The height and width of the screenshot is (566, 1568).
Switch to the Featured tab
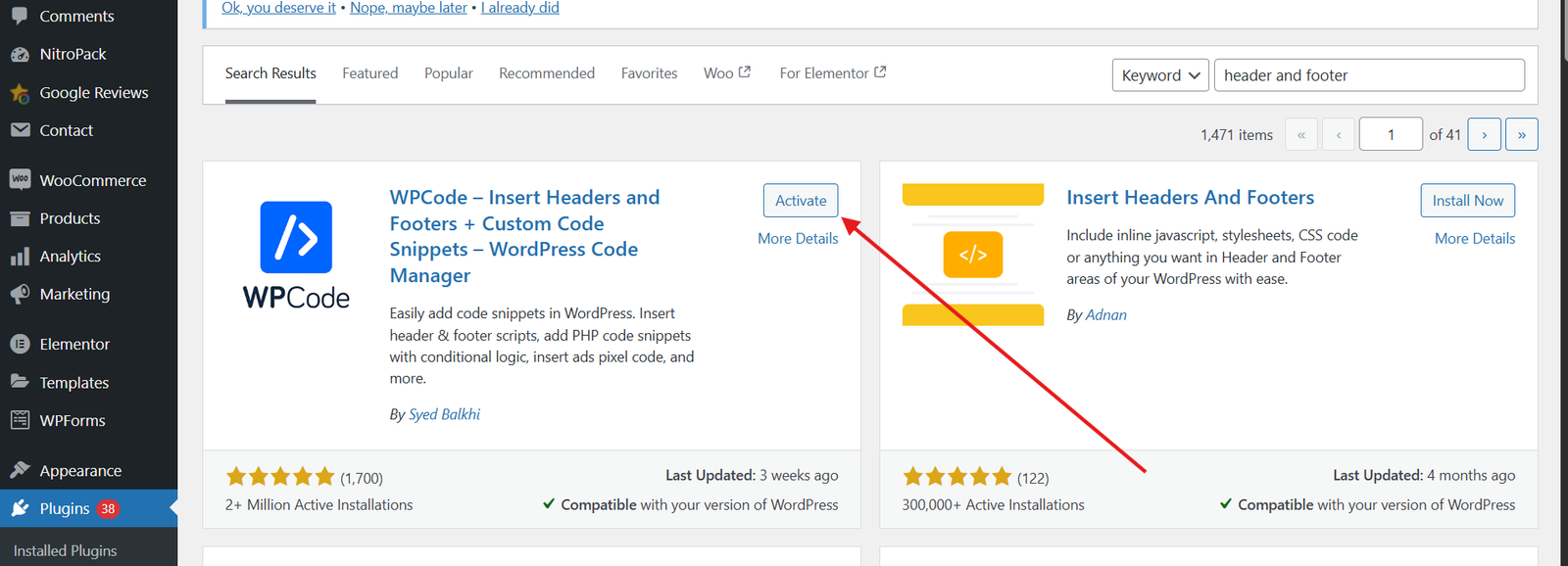point(370,73)
